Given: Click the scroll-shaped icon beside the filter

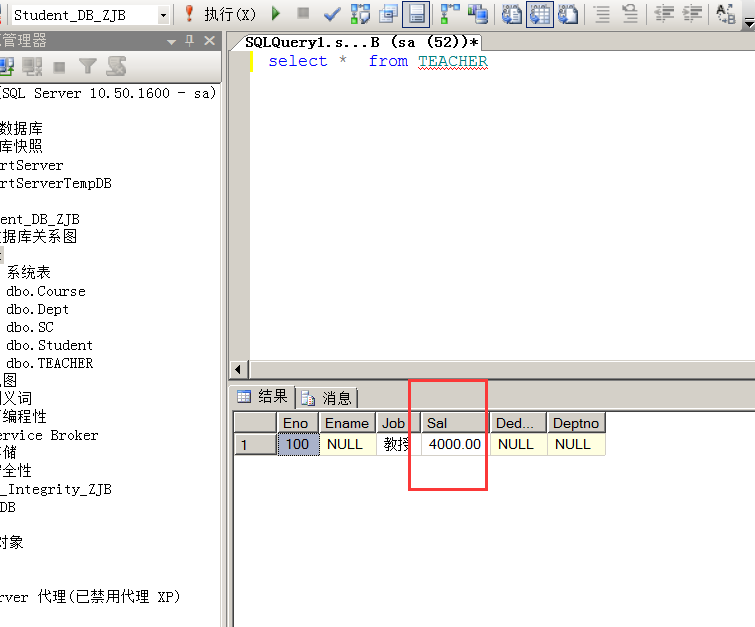Looking at the screenshot, I should coord(116,66).
